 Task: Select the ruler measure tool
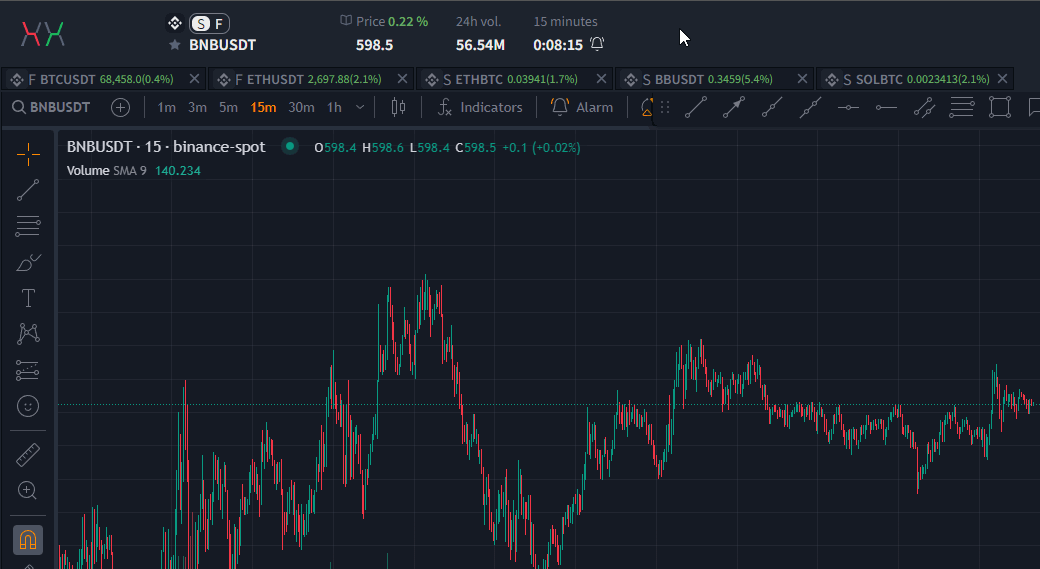tap(28, 455)
